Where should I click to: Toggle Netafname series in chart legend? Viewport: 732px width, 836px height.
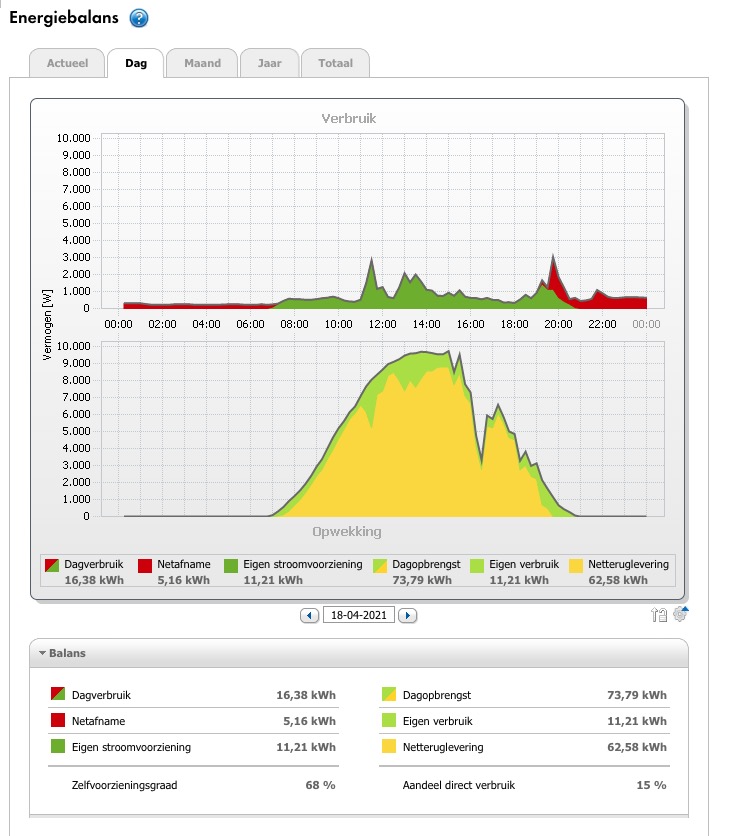[146, 565]
